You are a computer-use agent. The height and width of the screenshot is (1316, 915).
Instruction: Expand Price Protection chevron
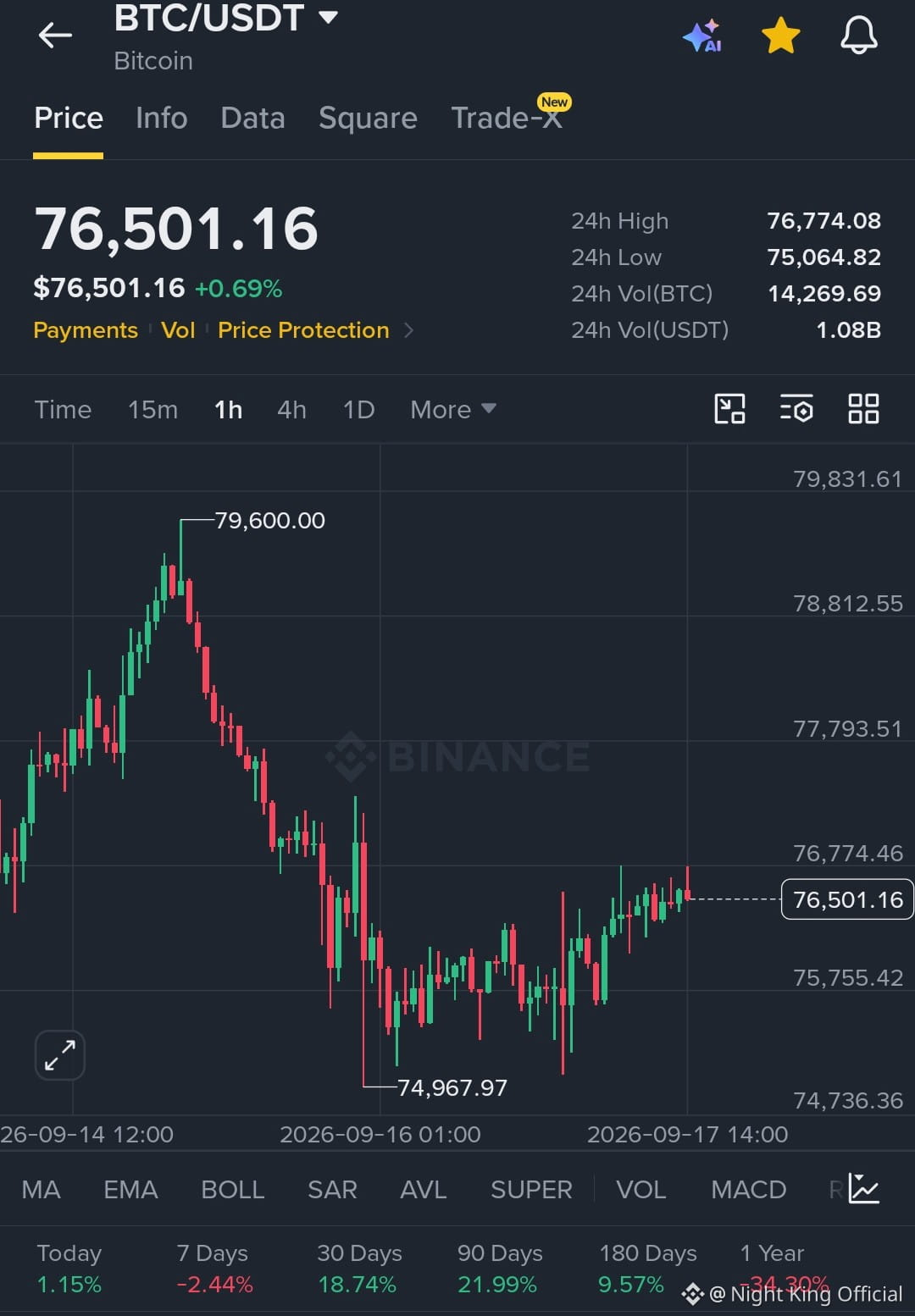click(409, 330)
